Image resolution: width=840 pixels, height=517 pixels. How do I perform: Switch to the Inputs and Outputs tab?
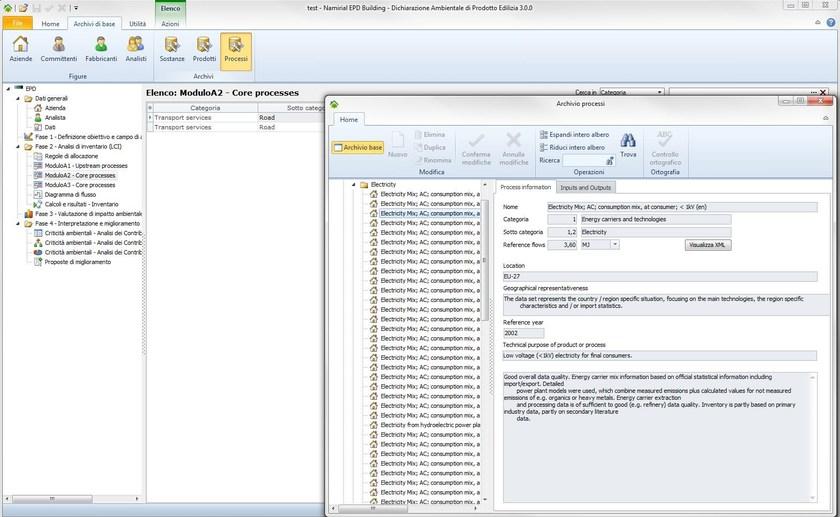pos(586,187)
